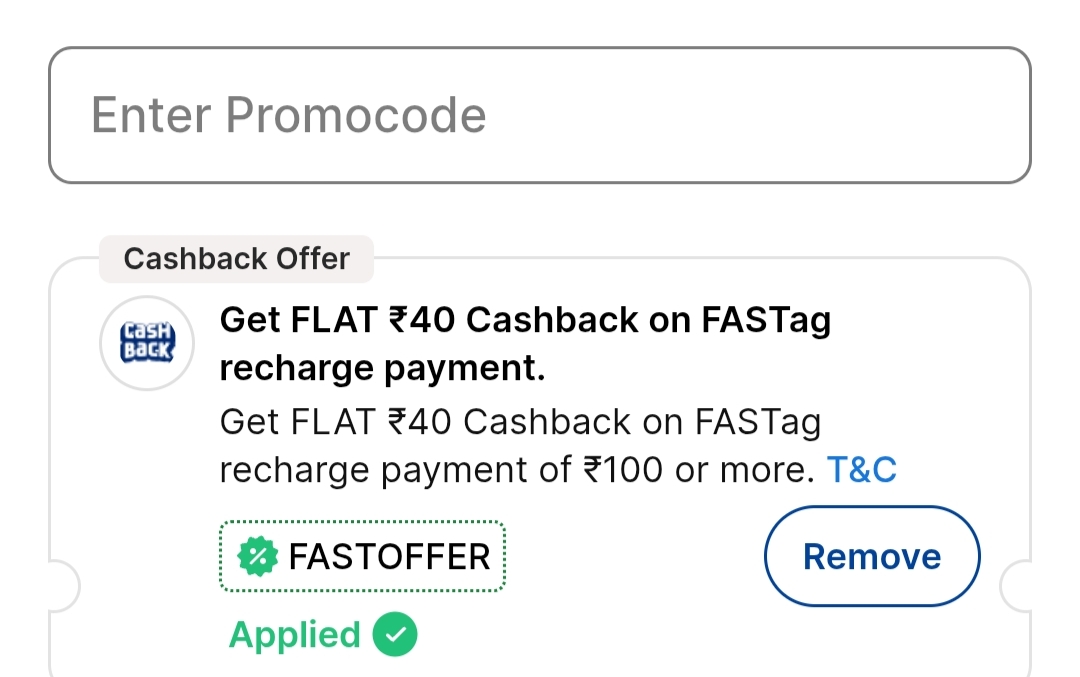Tap "or more." text before T&C
Screen dimensions: 1080x677
coord(744,469)
